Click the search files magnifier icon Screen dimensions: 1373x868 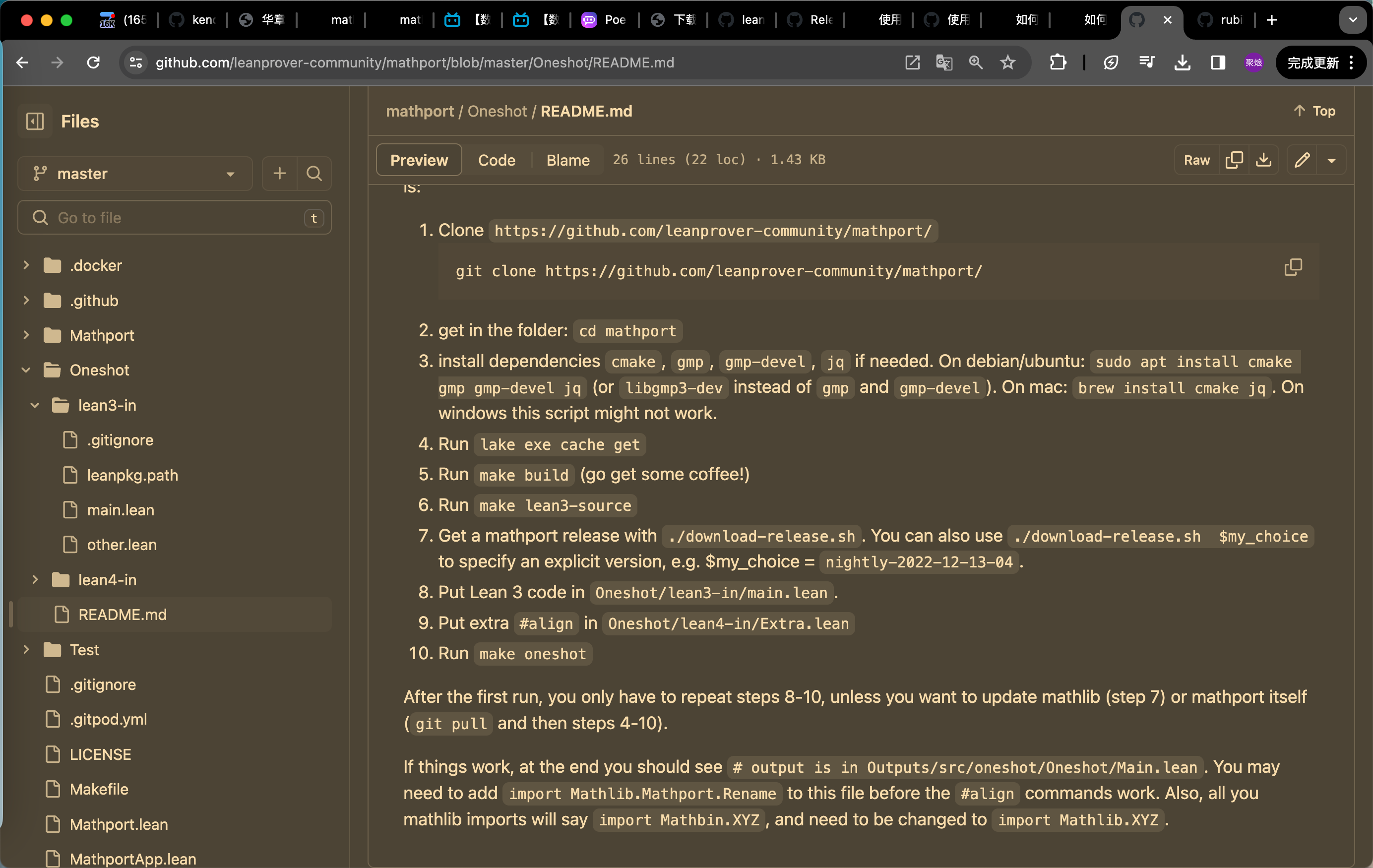click(314, 174)
